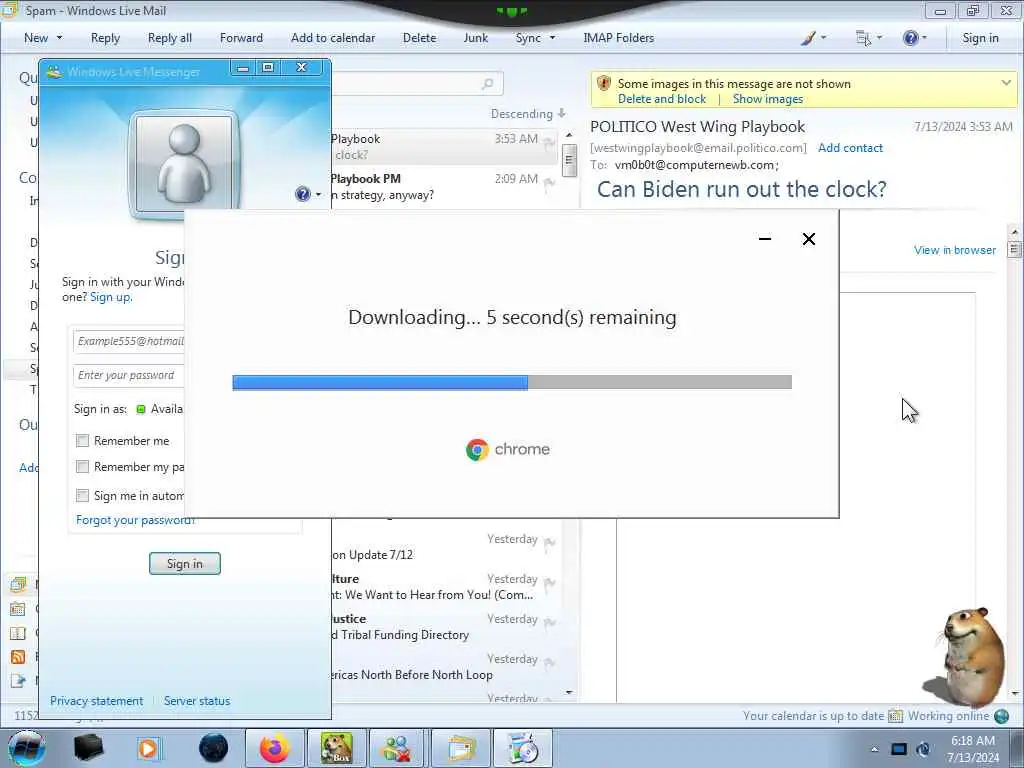Click the Chrome download progress bar

pyautogui.click(x=512, y=382)
